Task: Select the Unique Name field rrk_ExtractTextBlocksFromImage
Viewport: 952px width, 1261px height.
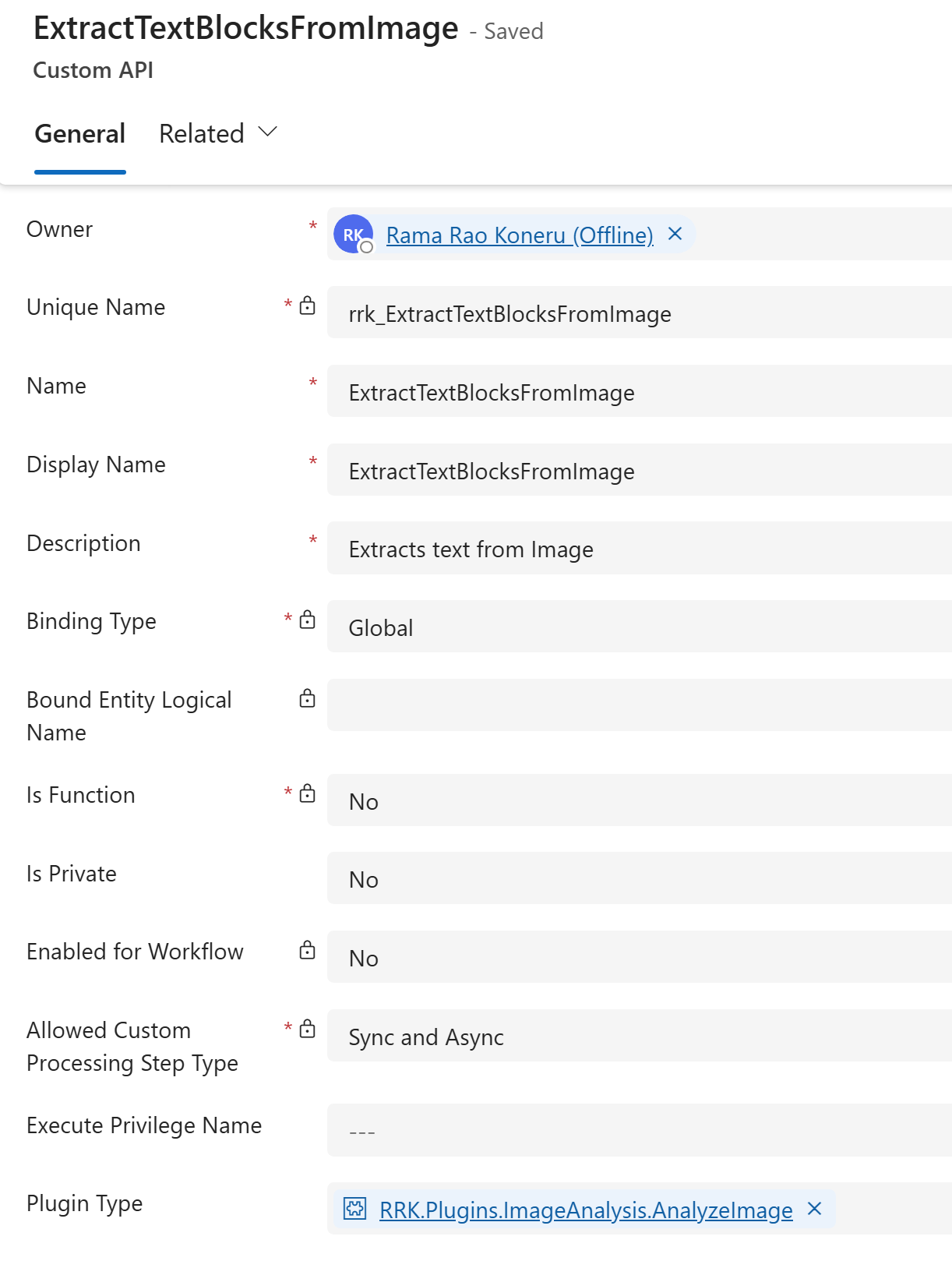Action: (640, 313)
